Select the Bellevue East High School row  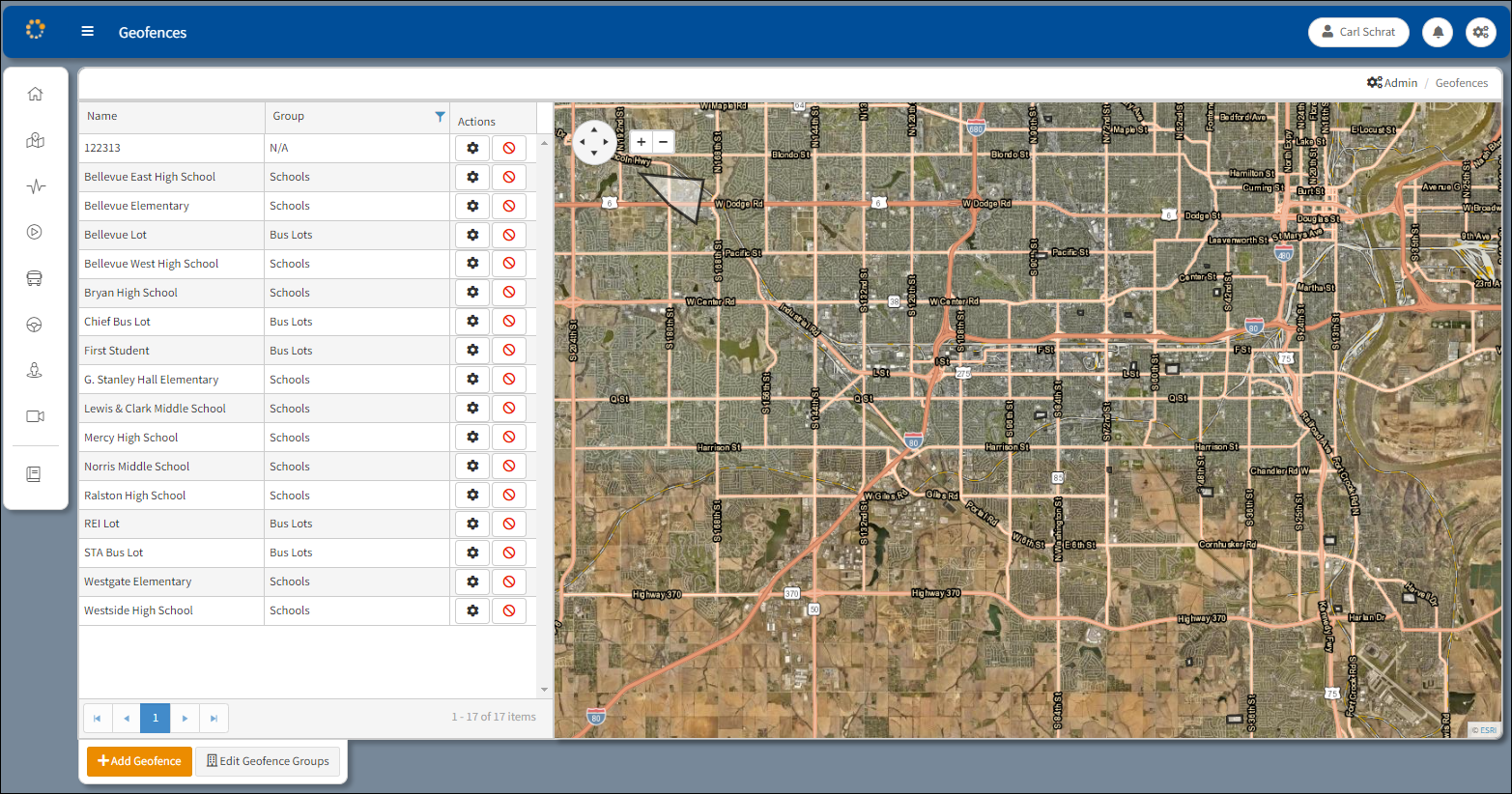pos(307,177)
